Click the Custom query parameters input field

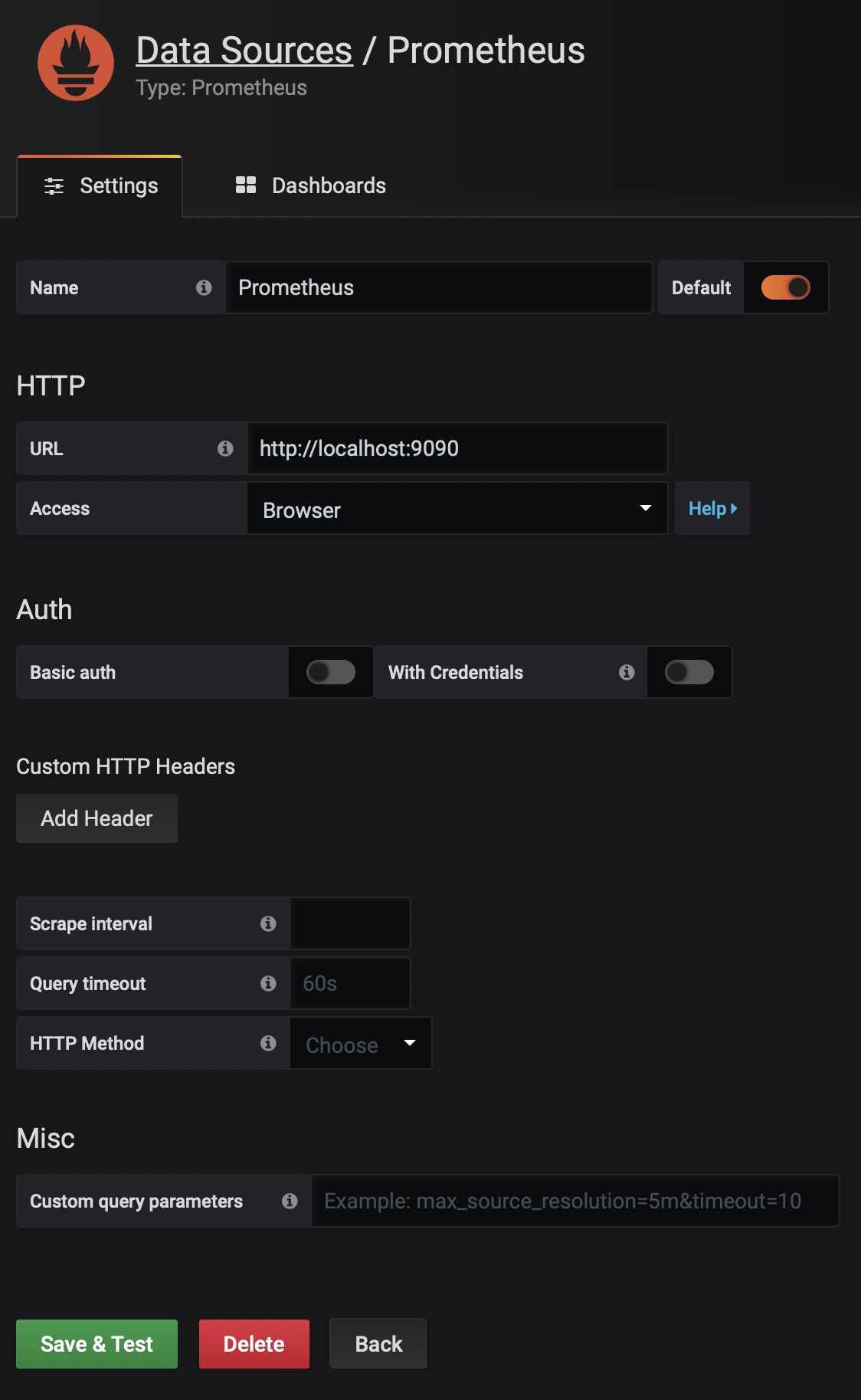pos(575,1201)
